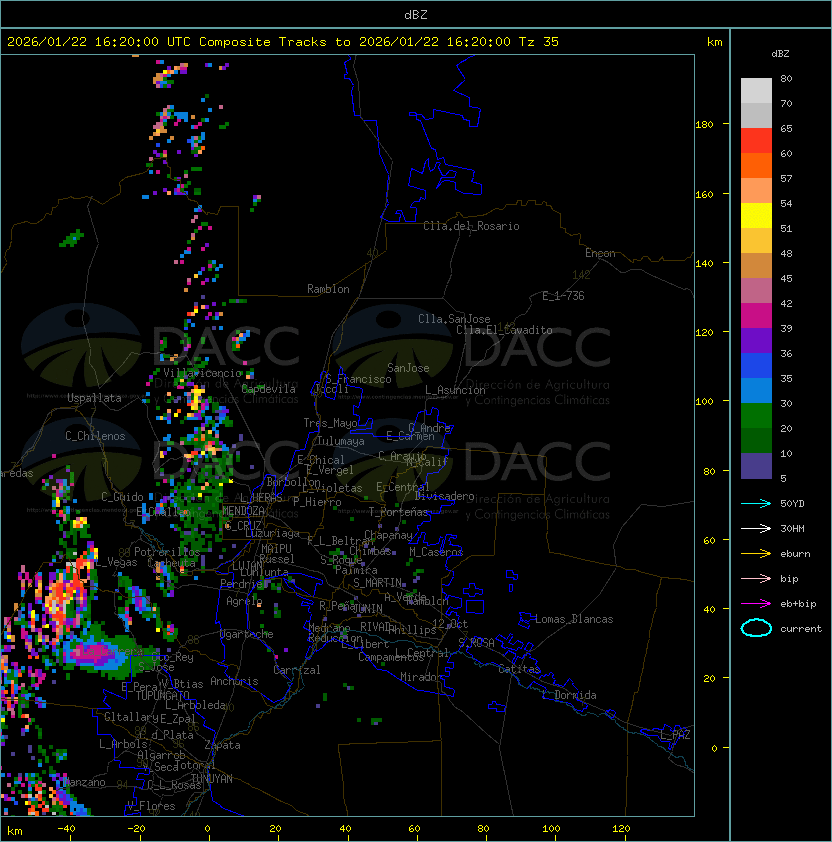832x842 pixels.
Task: Pick the orange 57-60 dBZ legend swatch
Action: 756,165
